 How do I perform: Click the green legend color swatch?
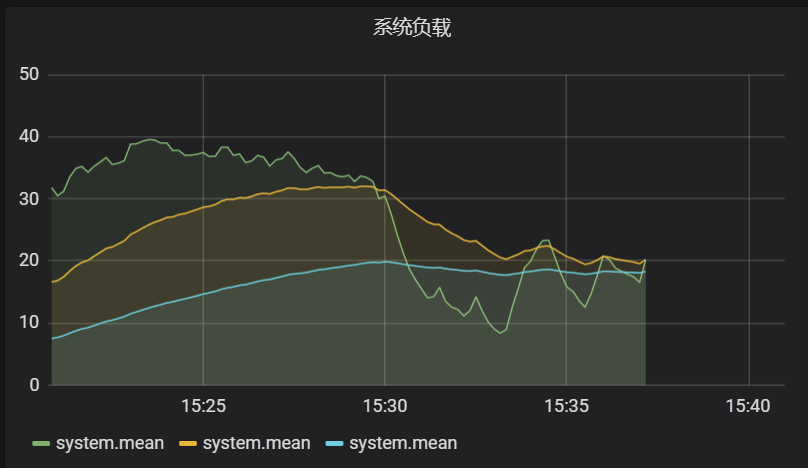coord(41,443)
